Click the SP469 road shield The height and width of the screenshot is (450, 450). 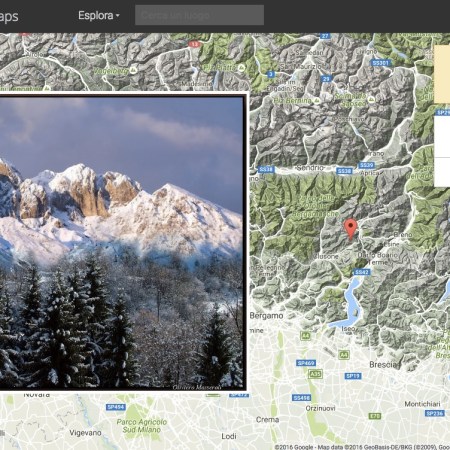click(306, 363)
